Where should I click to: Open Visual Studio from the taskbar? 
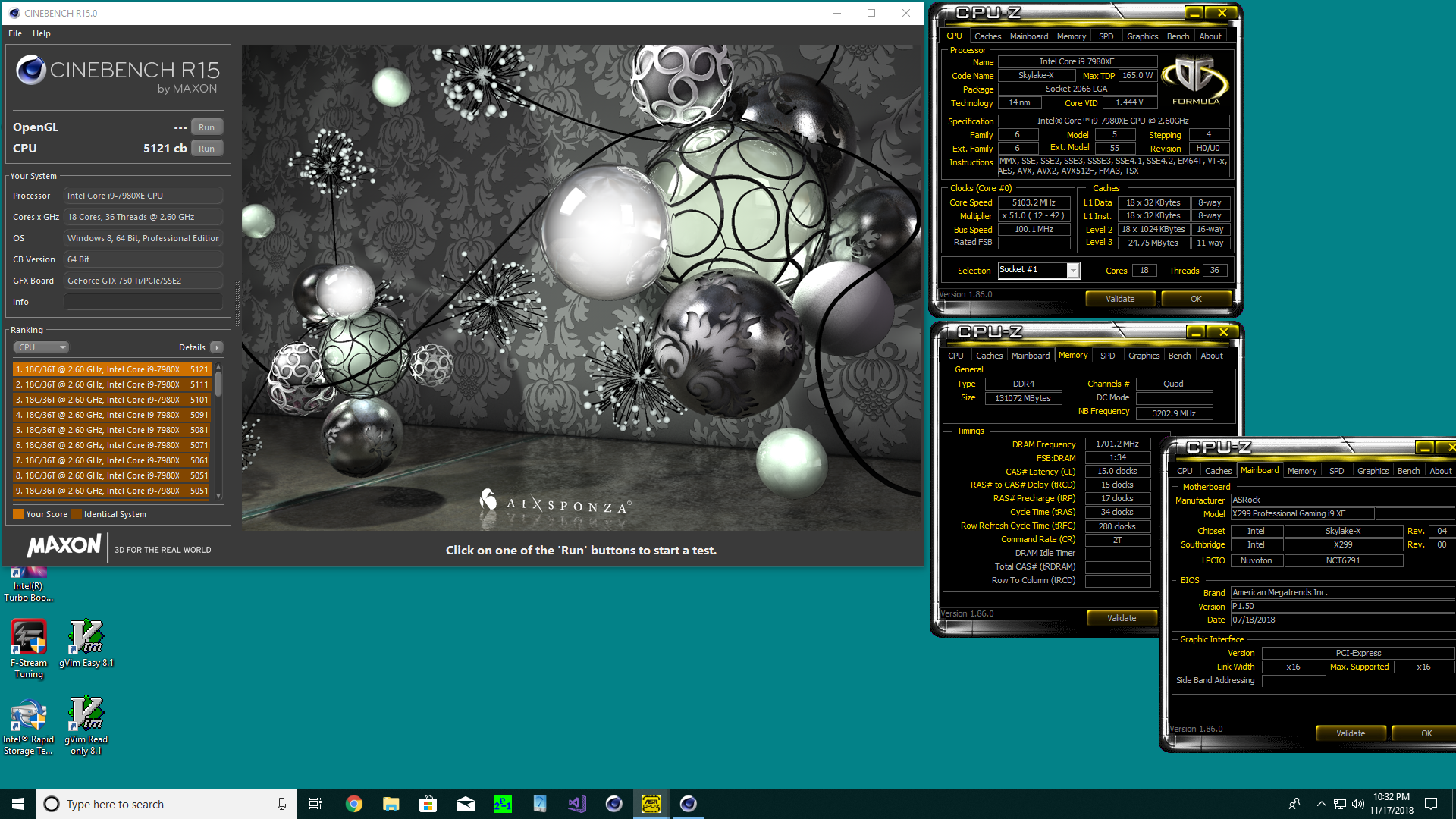point(576,804)
